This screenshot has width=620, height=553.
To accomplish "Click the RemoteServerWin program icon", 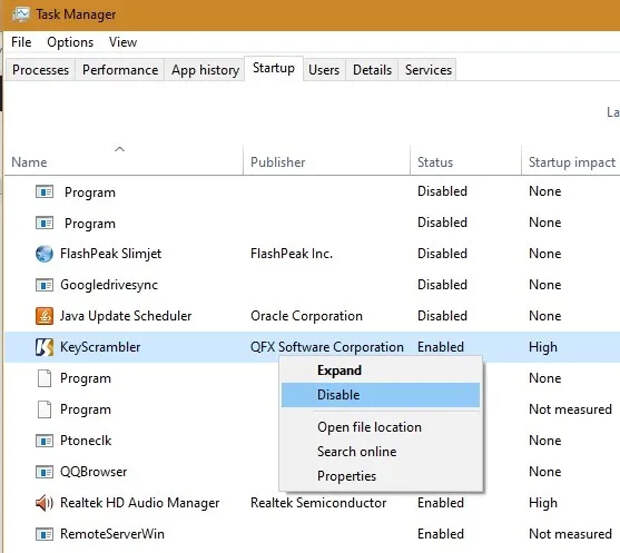I will (44, 534).
